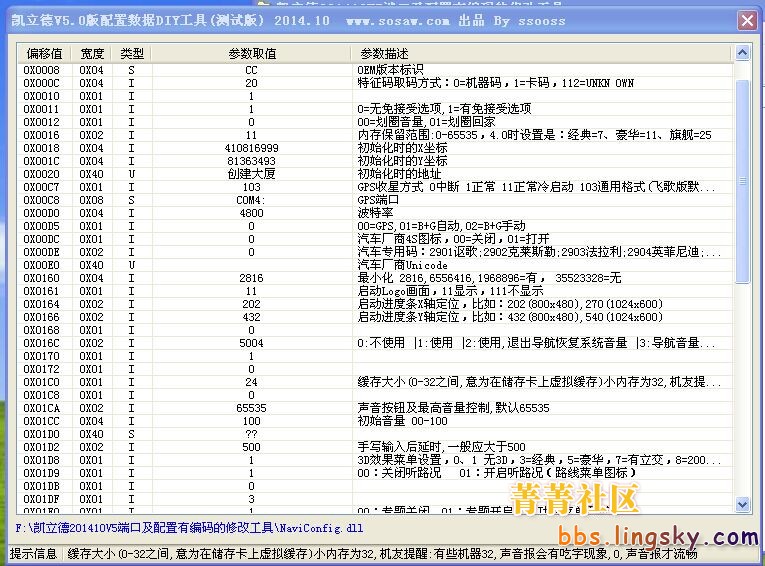Click the scrollbar down arrow
Screen dimensions: 765x566
point(742,506)
